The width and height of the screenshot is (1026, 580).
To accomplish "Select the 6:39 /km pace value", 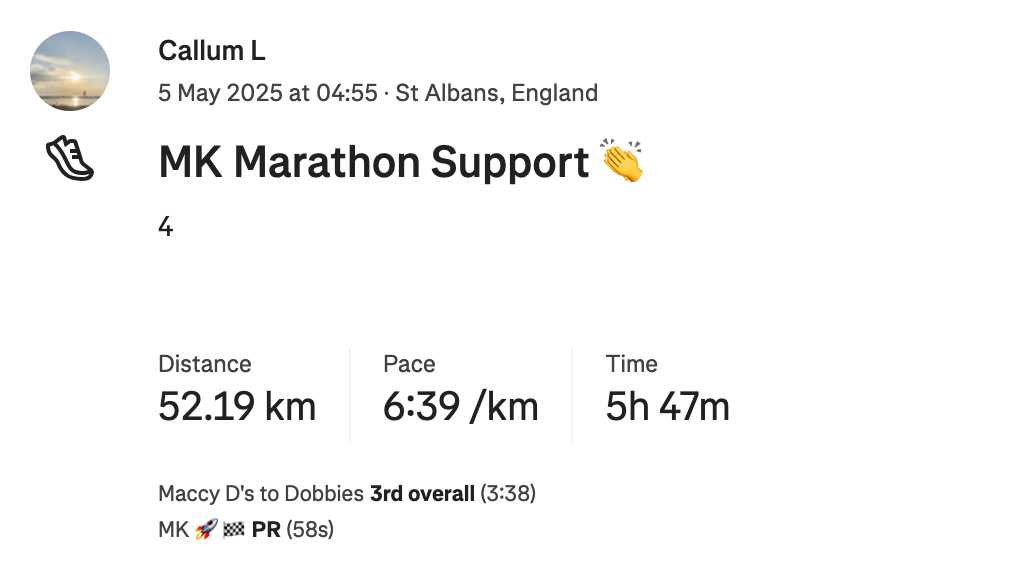I will 461,407.
